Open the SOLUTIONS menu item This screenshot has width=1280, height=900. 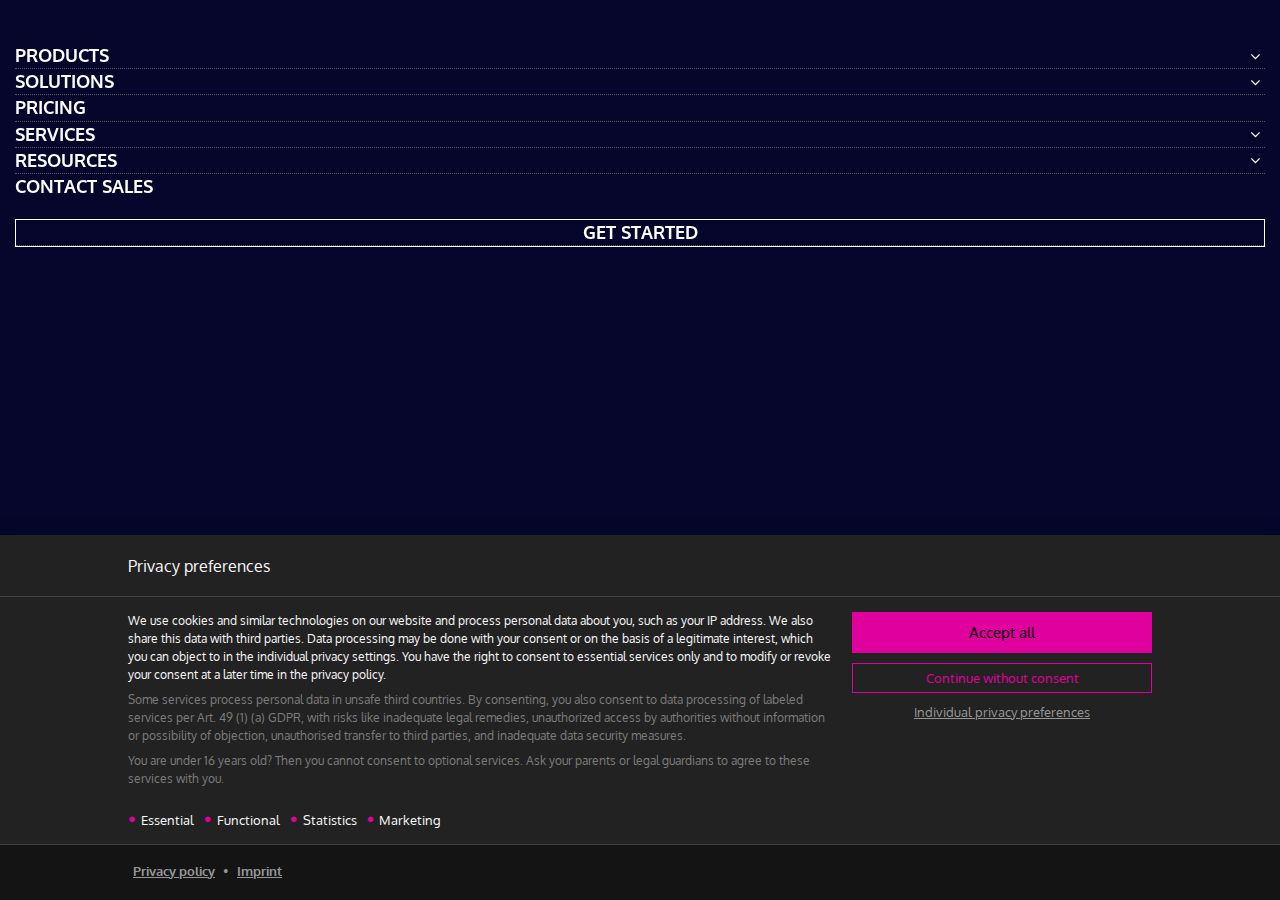pos(64,82)
